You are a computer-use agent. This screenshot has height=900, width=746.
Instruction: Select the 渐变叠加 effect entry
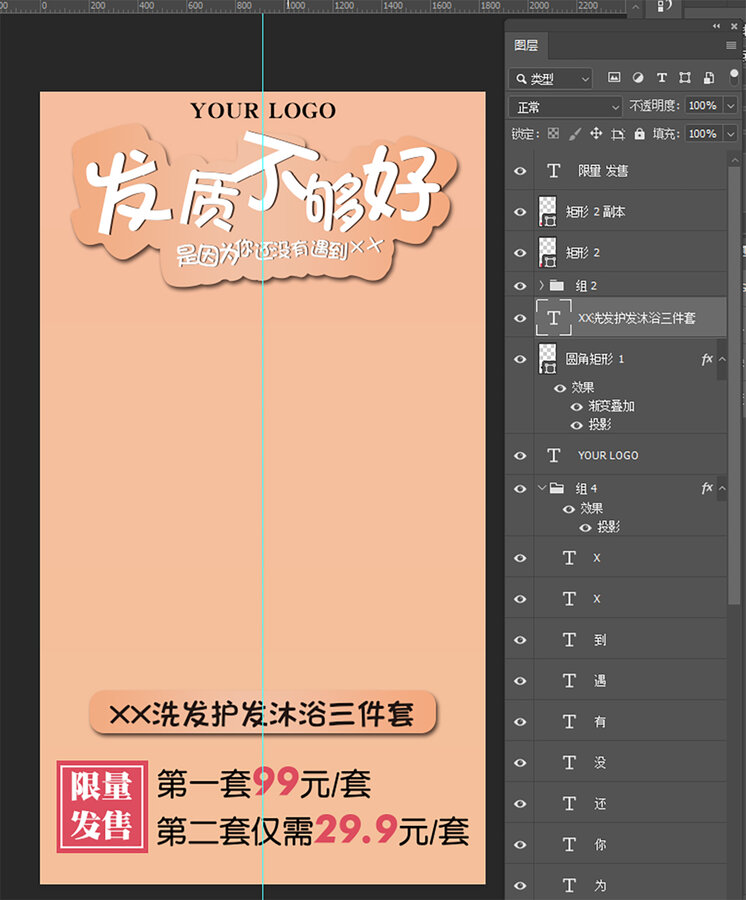coord(611,406)
